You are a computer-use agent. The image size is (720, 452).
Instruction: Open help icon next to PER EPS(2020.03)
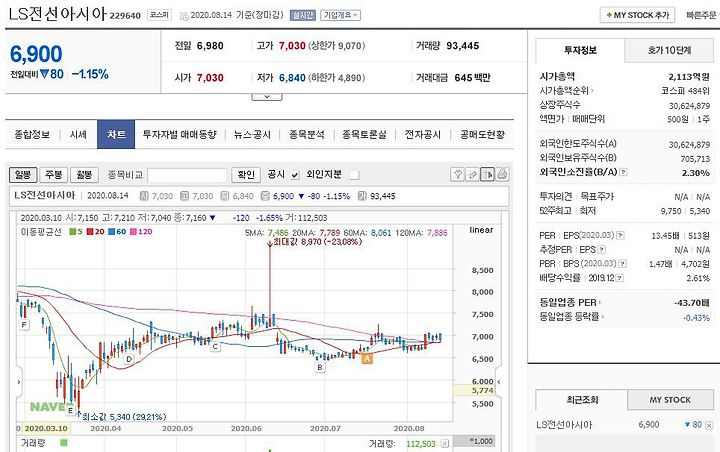click(620, 236)
